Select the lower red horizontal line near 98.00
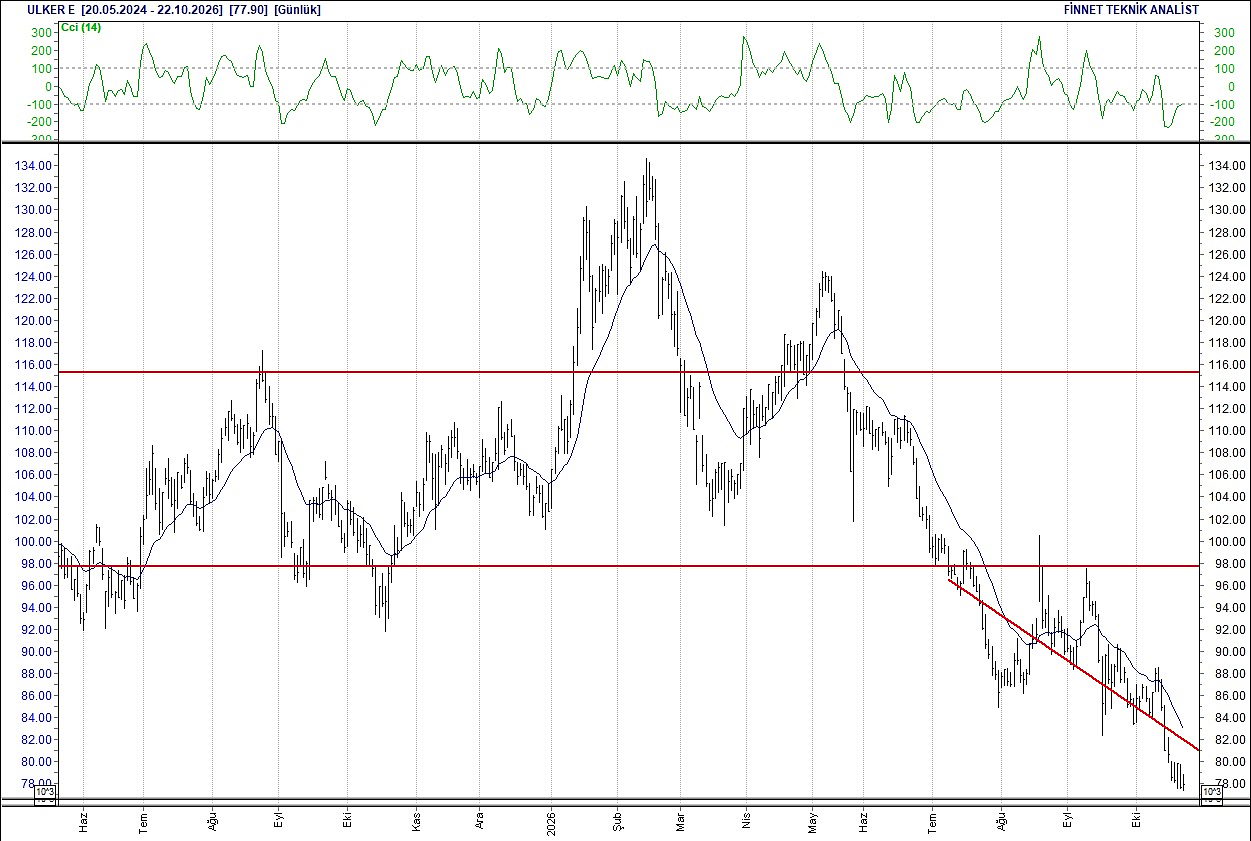This screenshot has height=841, width=1251. 628,566
